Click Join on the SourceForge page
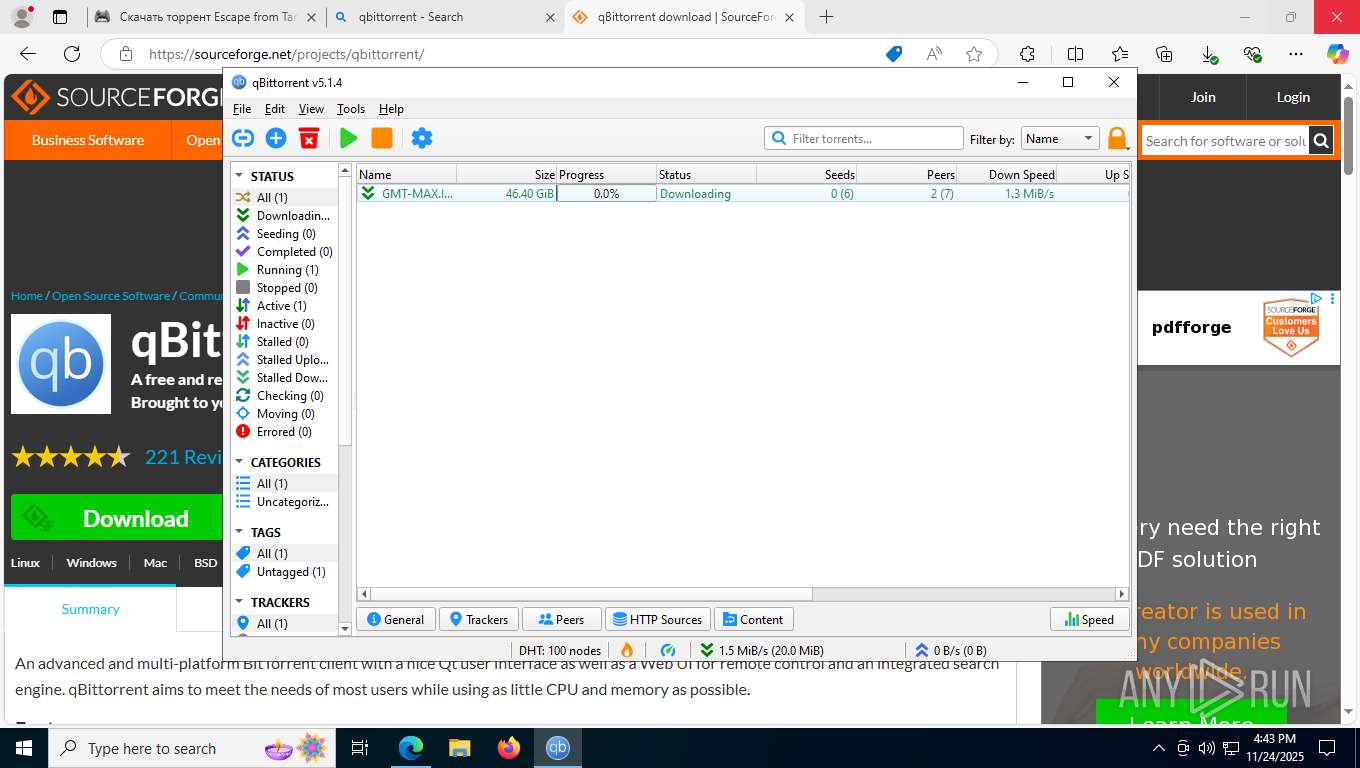Image resolution: width=1360 pixels, height=768 pixels. tap(1203, 97)
